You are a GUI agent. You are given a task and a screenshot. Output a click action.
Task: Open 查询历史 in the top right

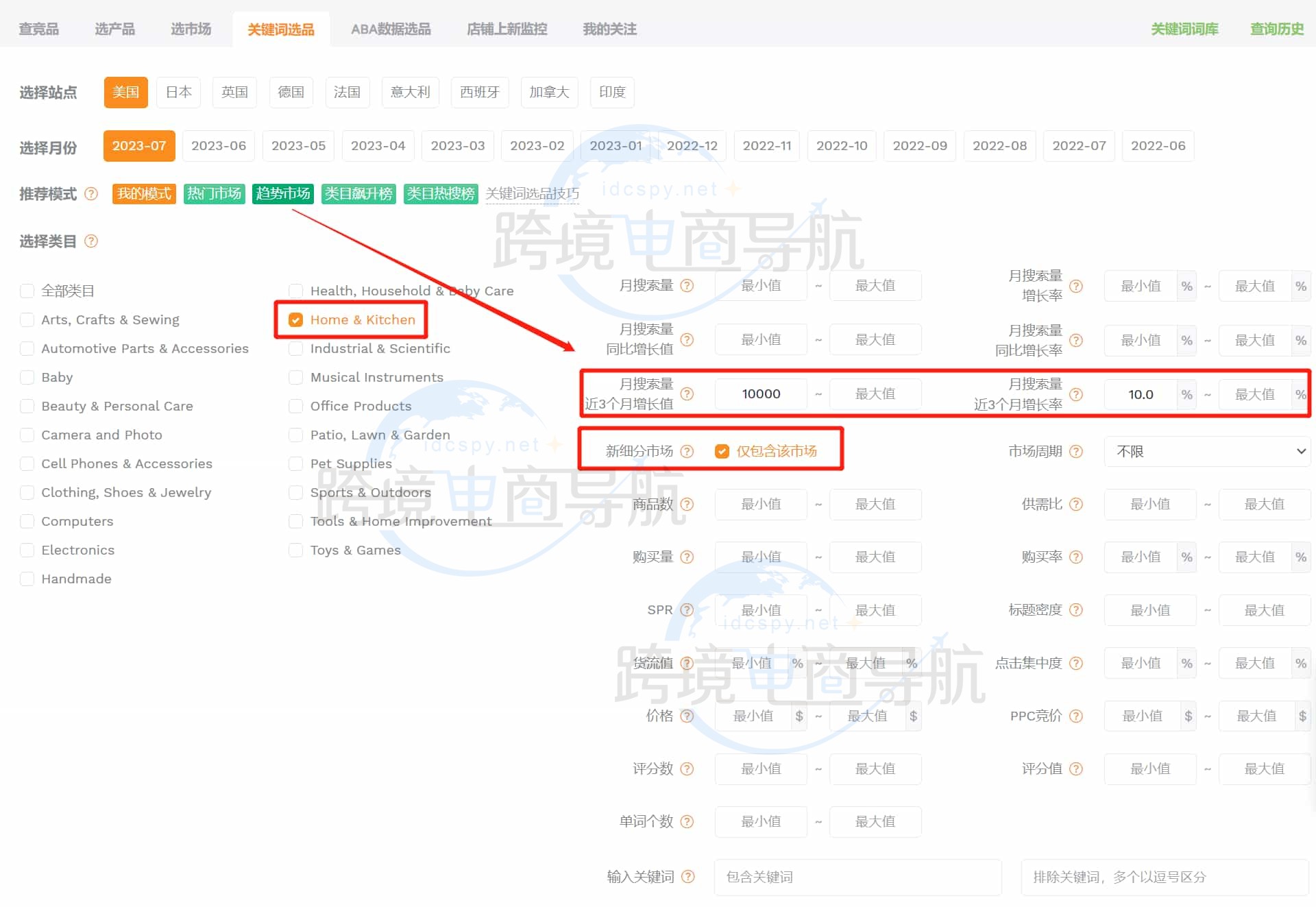[1276, 29]
